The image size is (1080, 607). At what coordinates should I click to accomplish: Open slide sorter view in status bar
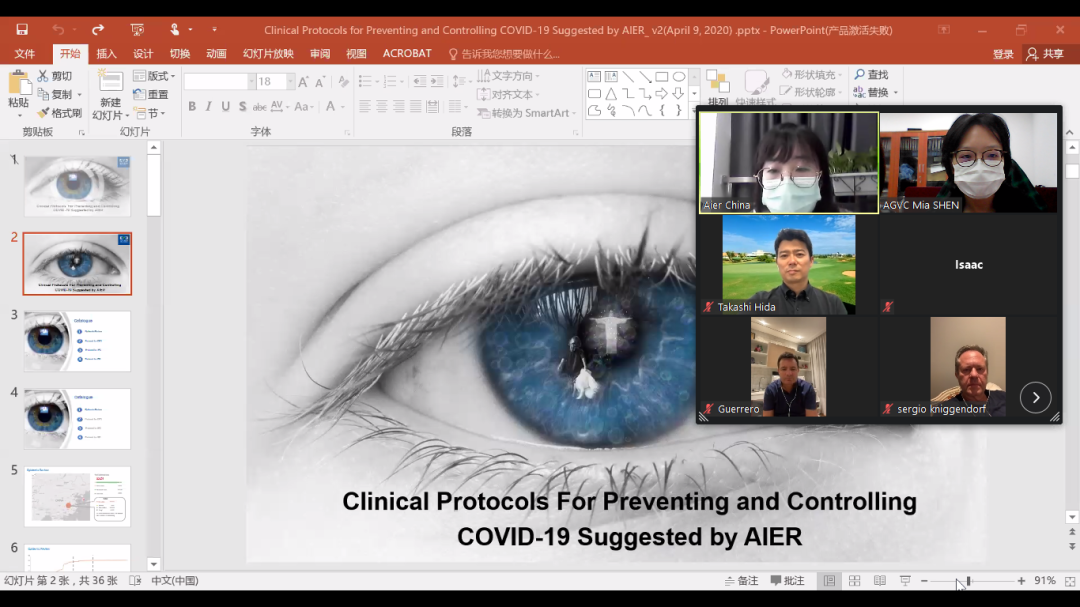(854, 581)
